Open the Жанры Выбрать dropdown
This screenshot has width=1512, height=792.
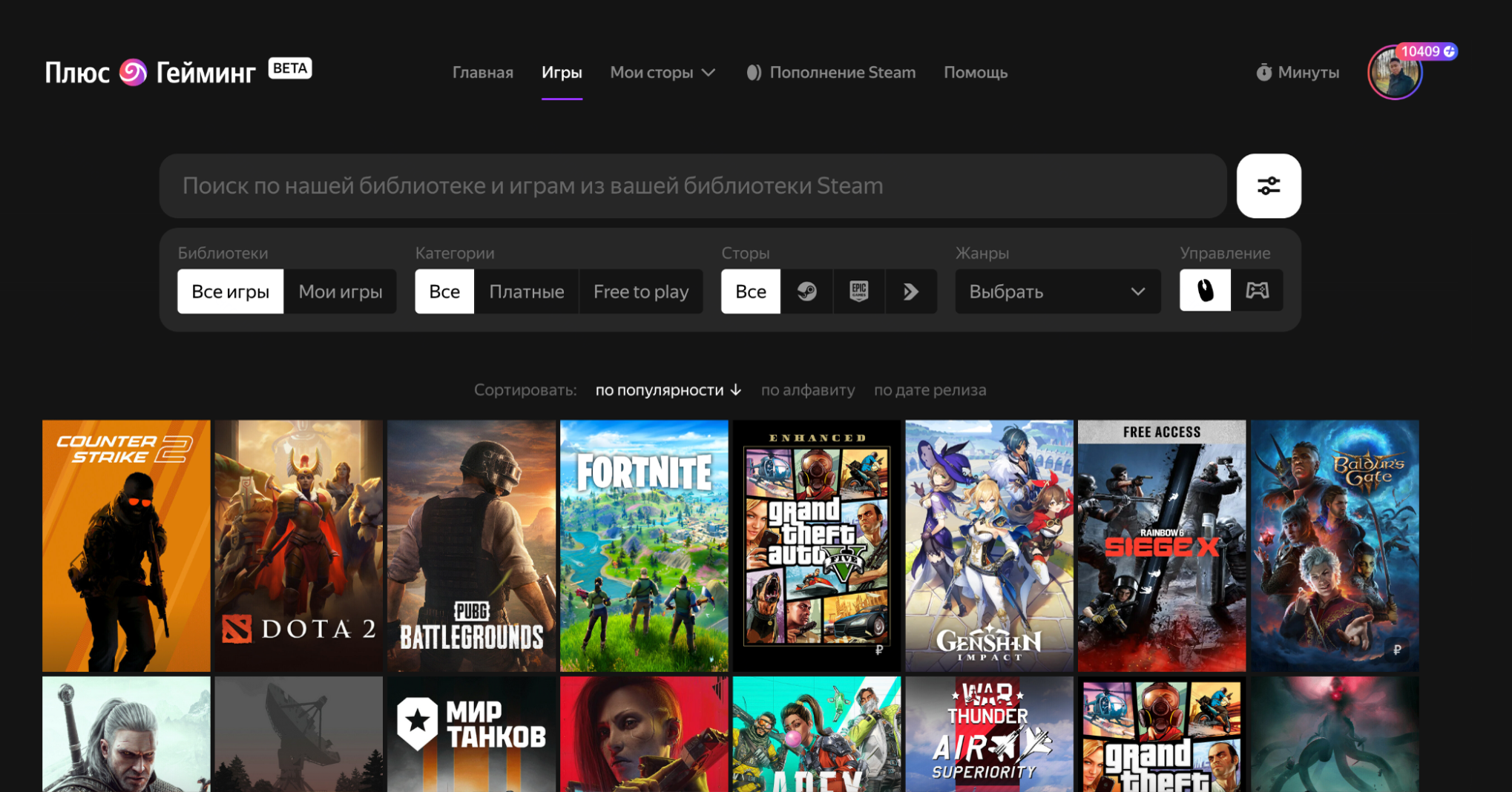1058,291
